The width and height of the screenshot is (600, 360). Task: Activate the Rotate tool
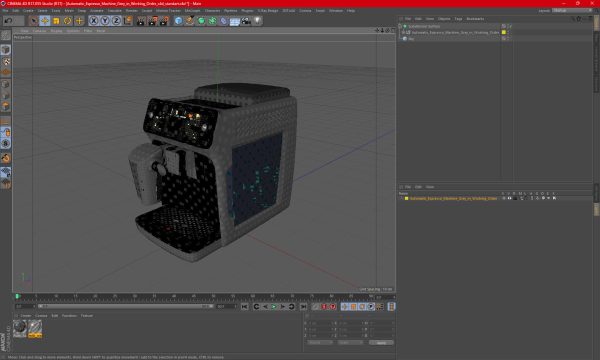(68, 21)
